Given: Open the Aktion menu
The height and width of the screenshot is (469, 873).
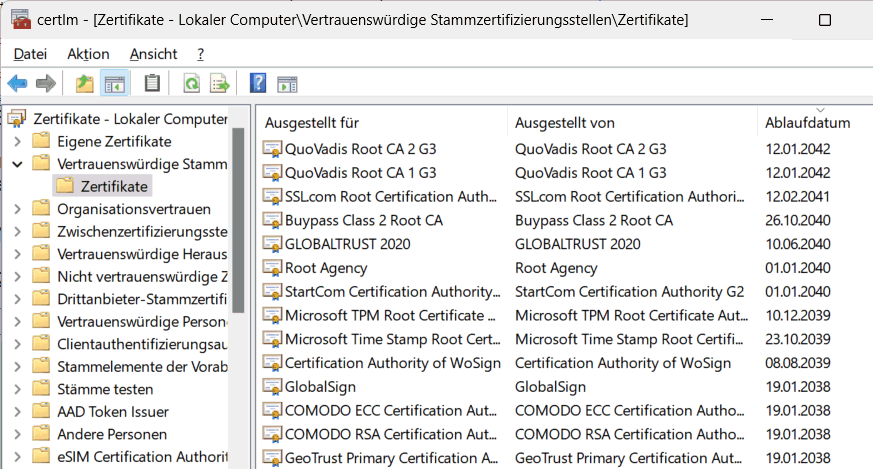Looking at the screenshot, I should [x=88, y=54].
